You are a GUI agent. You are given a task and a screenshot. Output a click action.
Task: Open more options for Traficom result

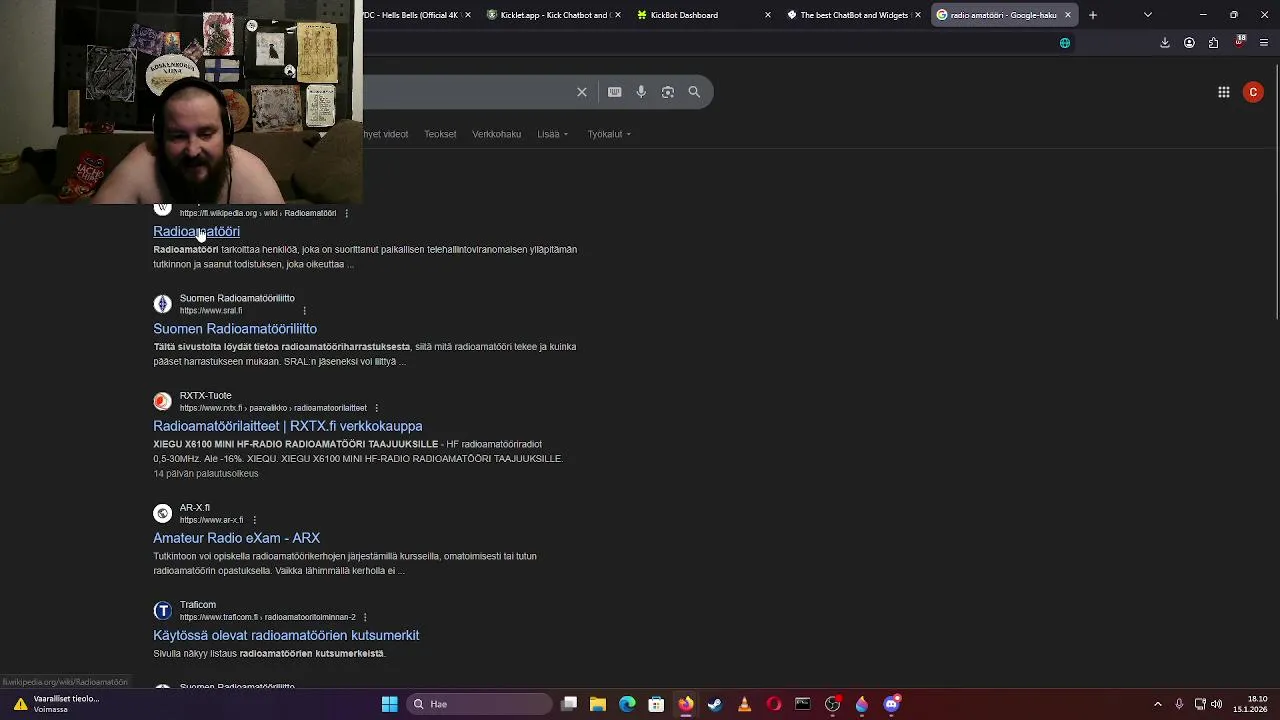[x=365, y=617]
